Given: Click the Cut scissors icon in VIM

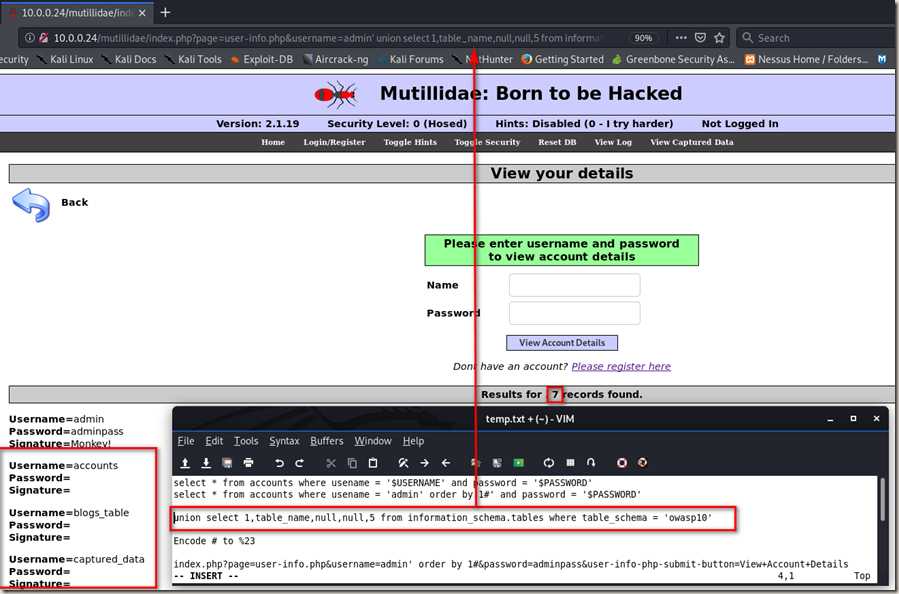Looking at the screenshot, I should pos(331,463).
